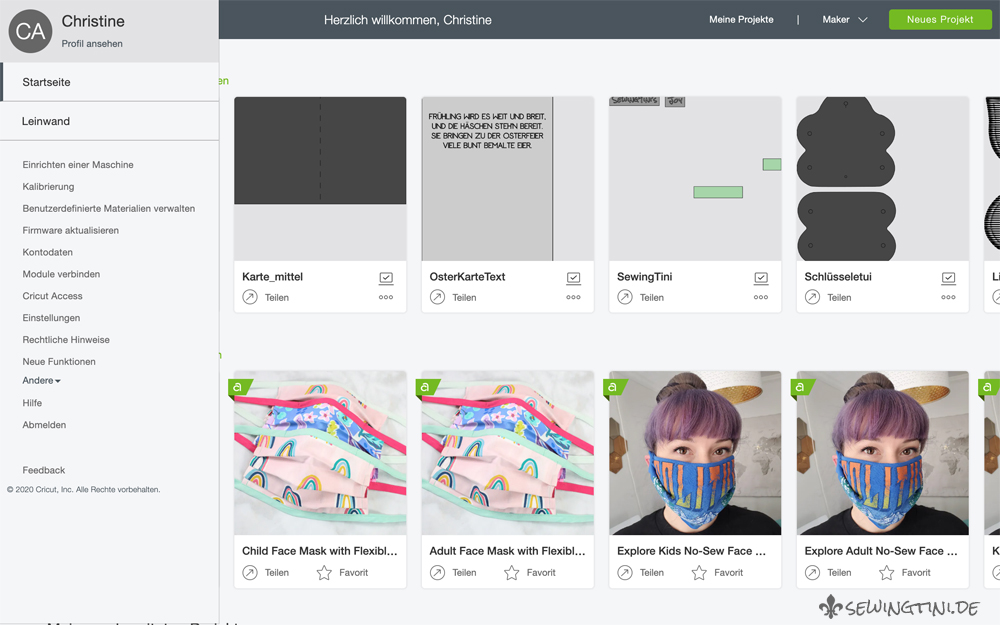Share icon on Explore Adult No-Sew
1000x625 pixels.
(812, 573)
